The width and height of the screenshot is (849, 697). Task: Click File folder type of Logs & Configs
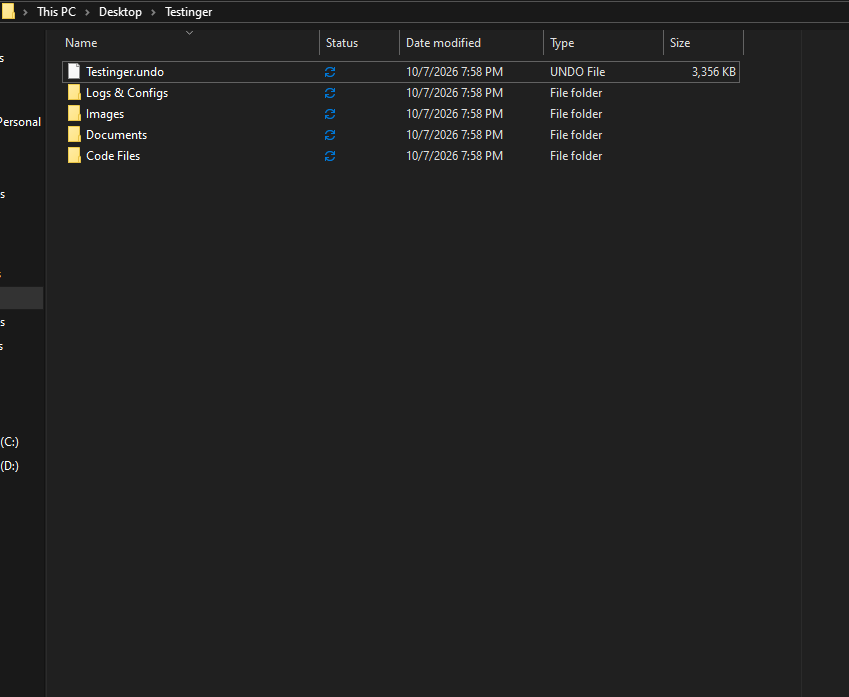[x=576, y=93]
